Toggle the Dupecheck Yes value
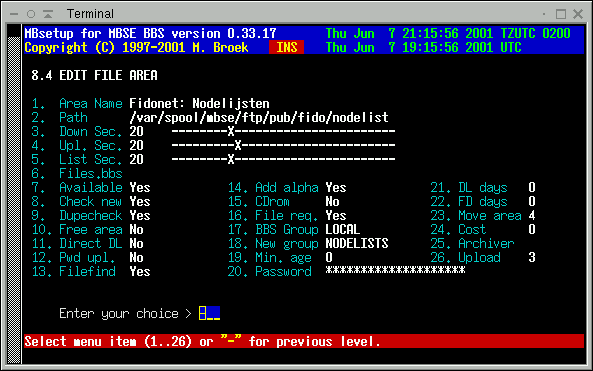The width and height of the screenshot is (593, 371). [x=140, y=215]
